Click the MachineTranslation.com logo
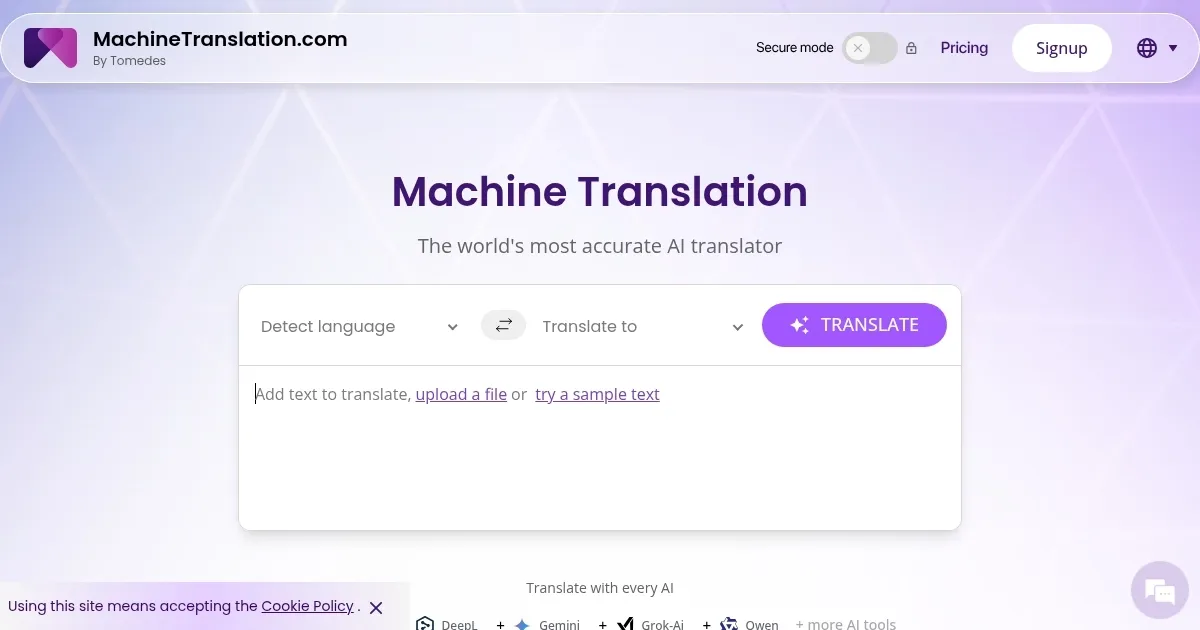The height and width of the screenshot is (630, 1200). click(50, 47)
